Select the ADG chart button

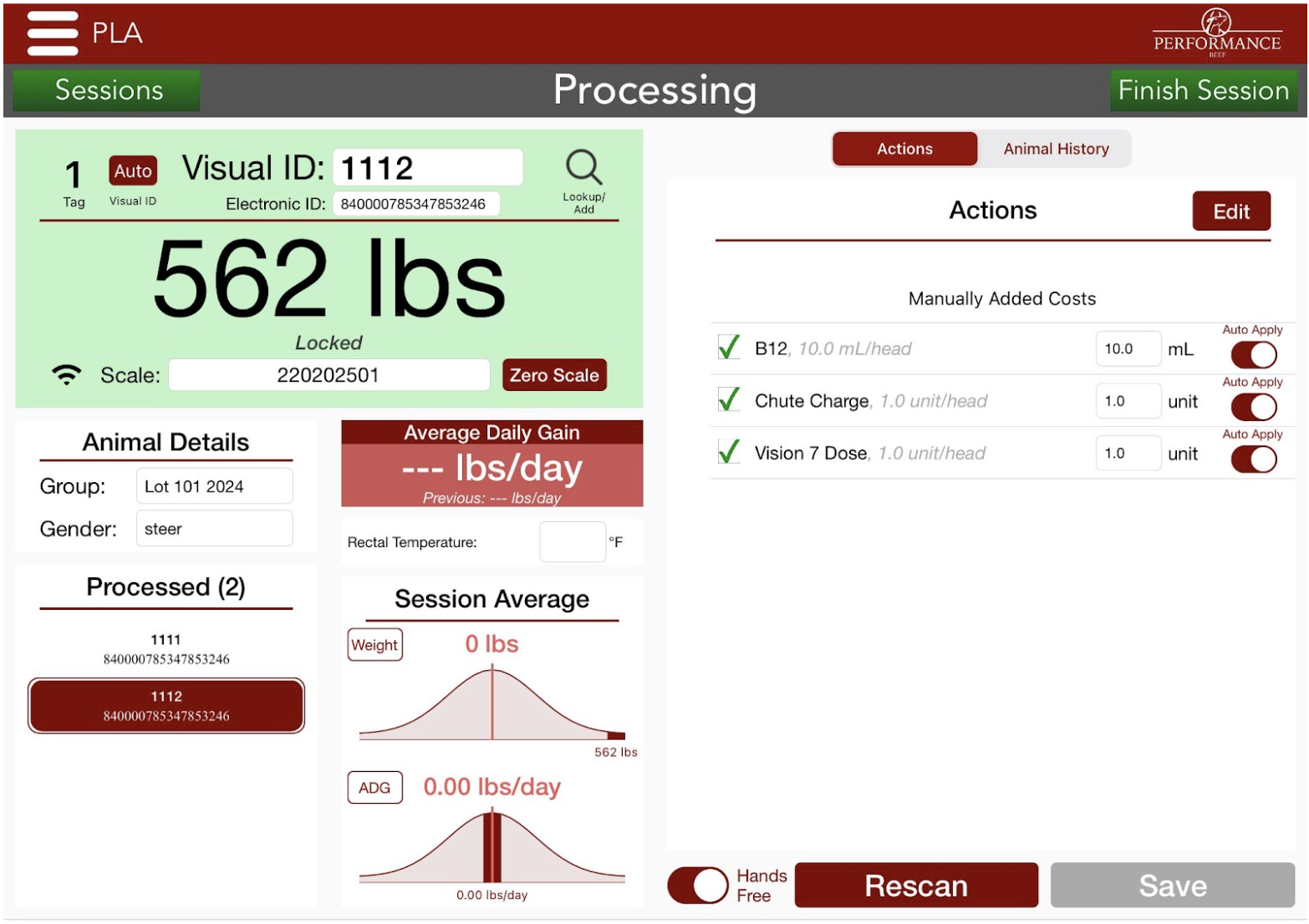click(374, 788)
